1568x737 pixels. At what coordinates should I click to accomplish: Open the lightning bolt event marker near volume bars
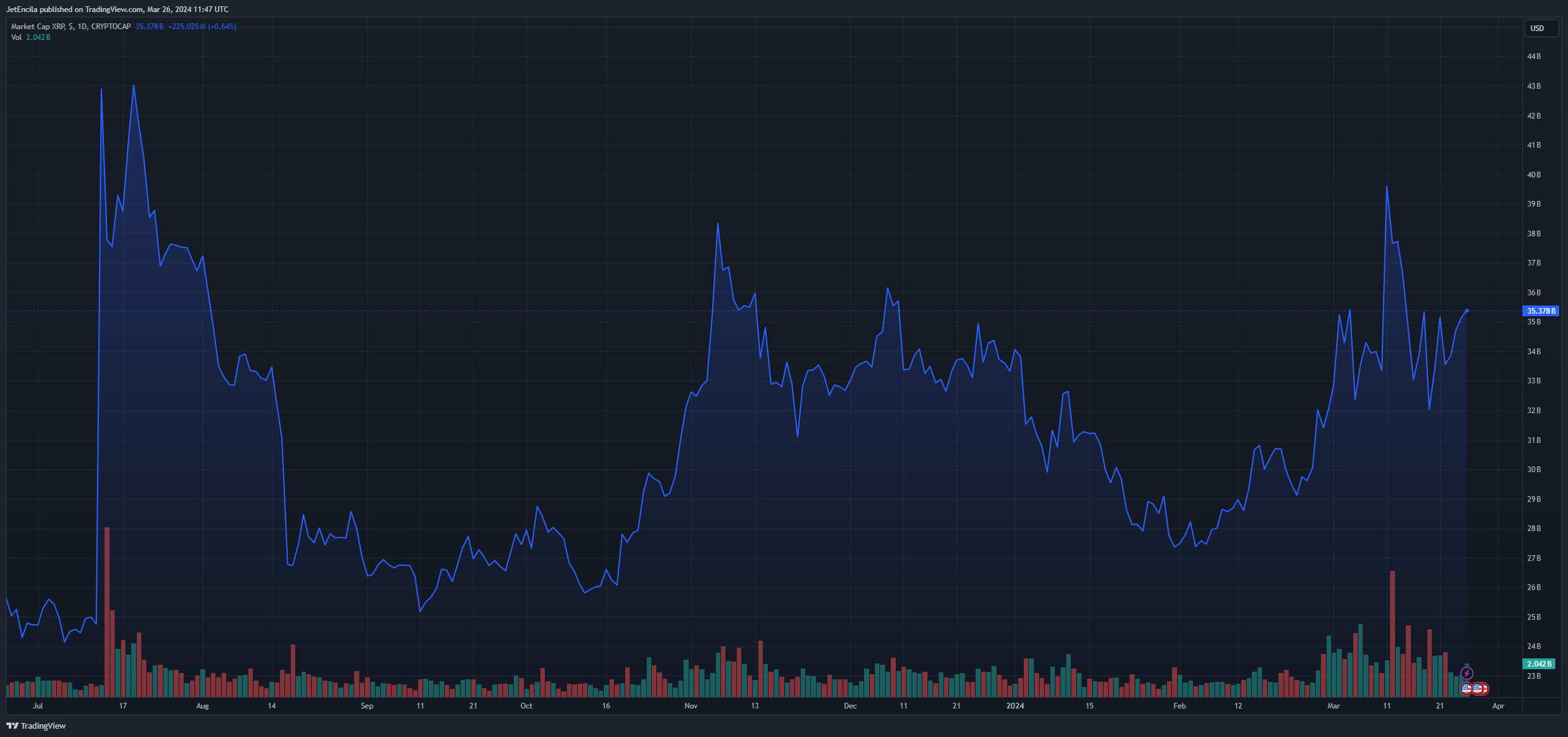(x=1467, y=673)
